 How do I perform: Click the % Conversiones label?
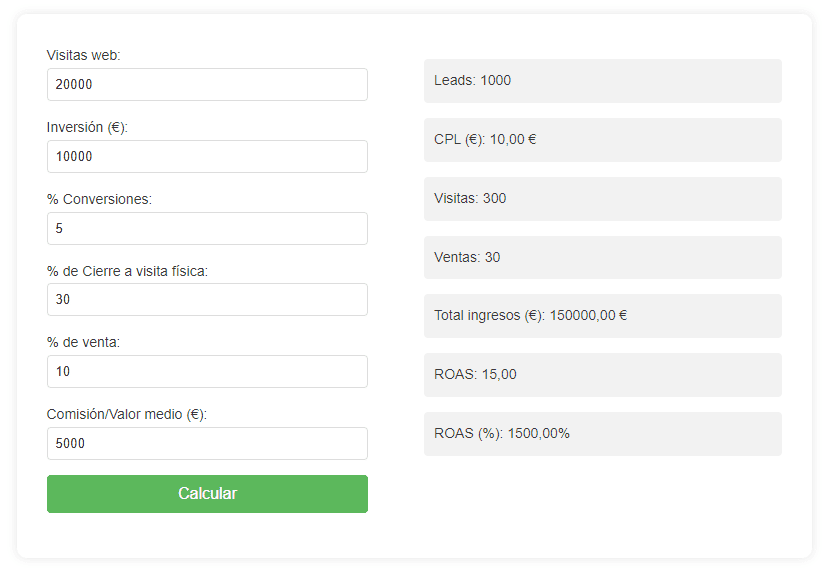(99, 199)
